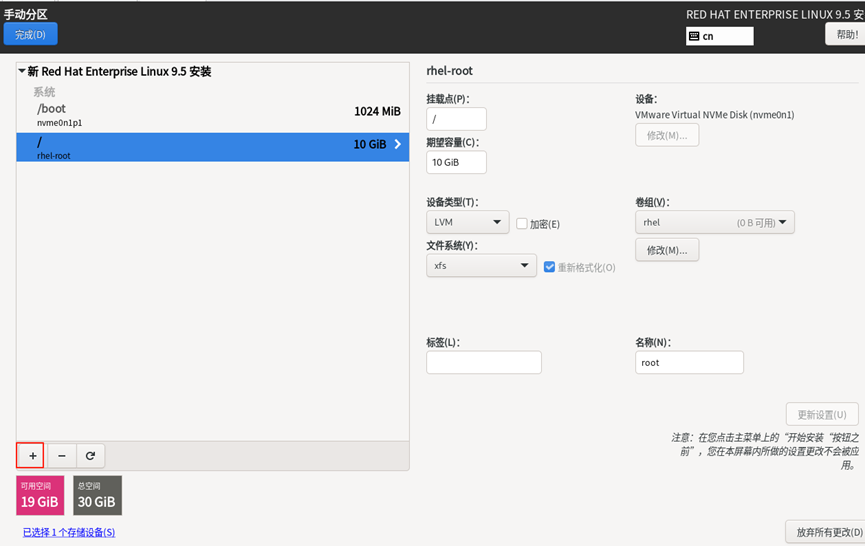Click the 期望容量 10 GiB input field

pos(456,162)
